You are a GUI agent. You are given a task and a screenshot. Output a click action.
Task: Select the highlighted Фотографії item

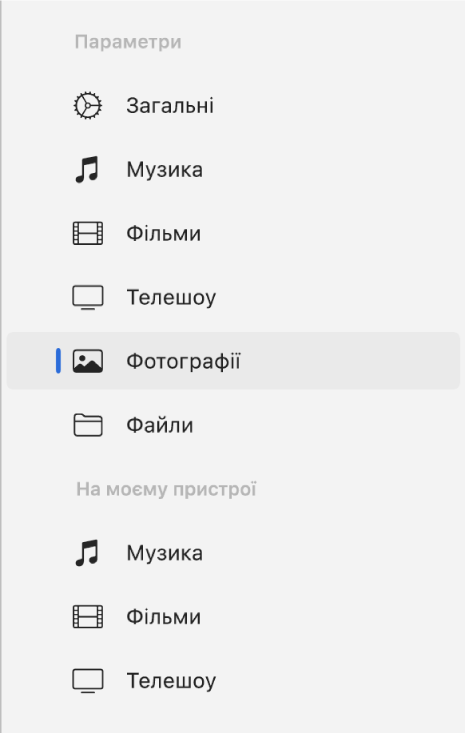233,361
